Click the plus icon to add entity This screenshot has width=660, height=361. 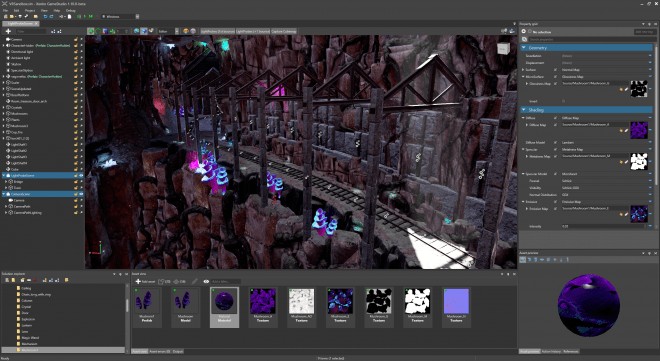[8, 31]
